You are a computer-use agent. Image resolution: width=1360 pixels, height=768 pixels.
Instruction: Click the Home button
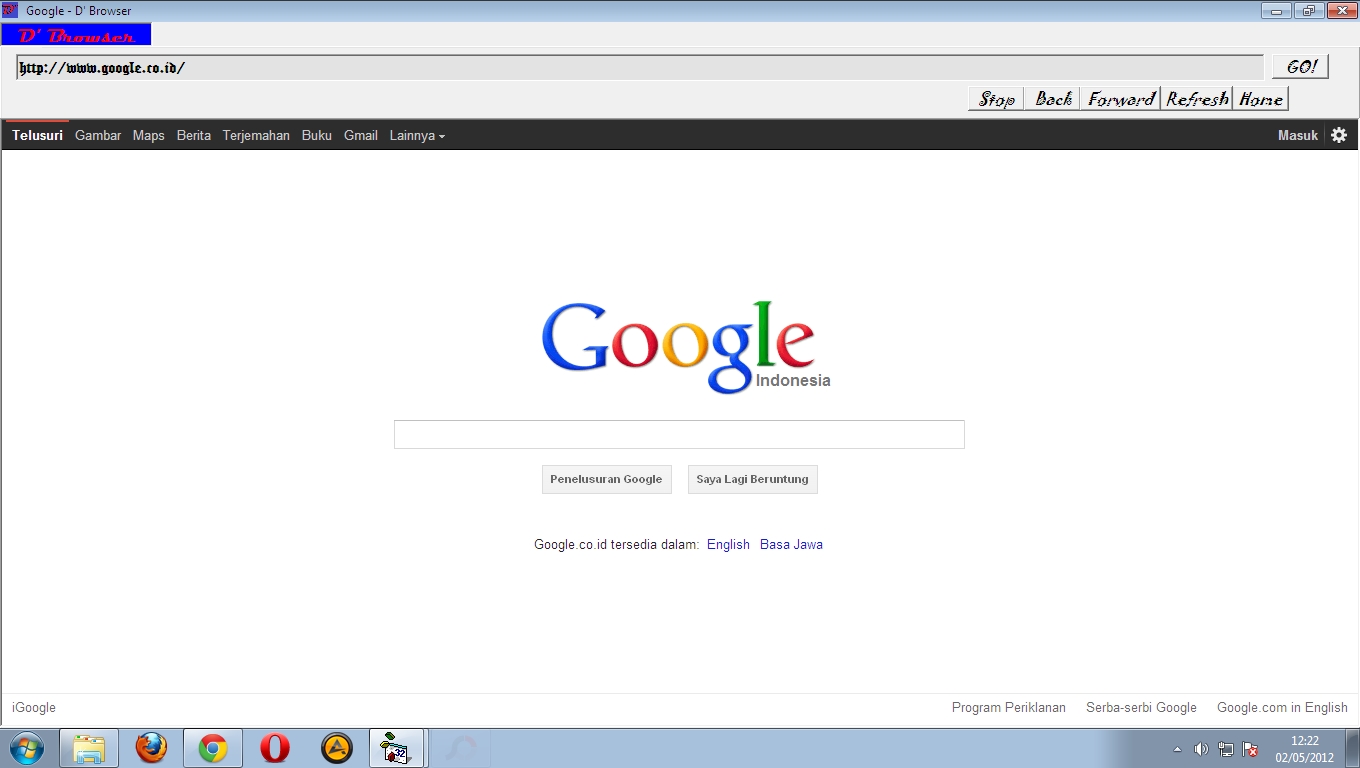click(x=1261, y=99)
